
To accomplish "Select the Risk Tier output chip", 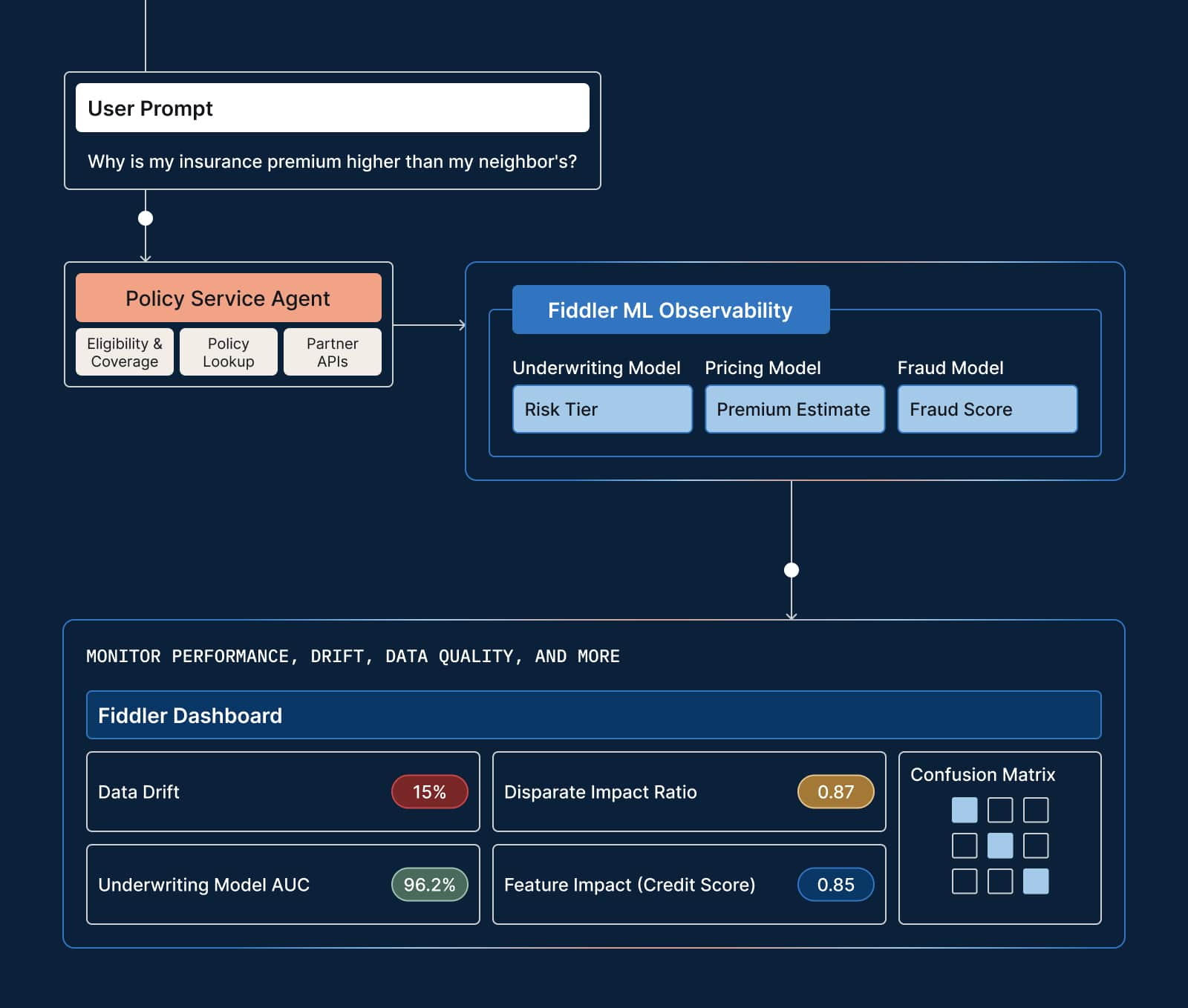I will click(601, 409).
